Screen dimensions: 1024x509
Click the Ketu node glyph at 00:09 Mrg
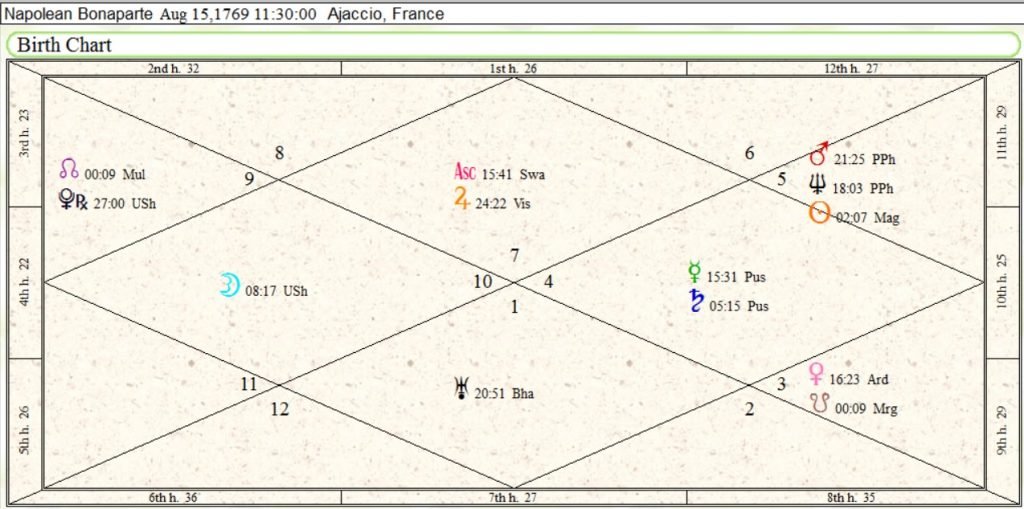(819, 403)
